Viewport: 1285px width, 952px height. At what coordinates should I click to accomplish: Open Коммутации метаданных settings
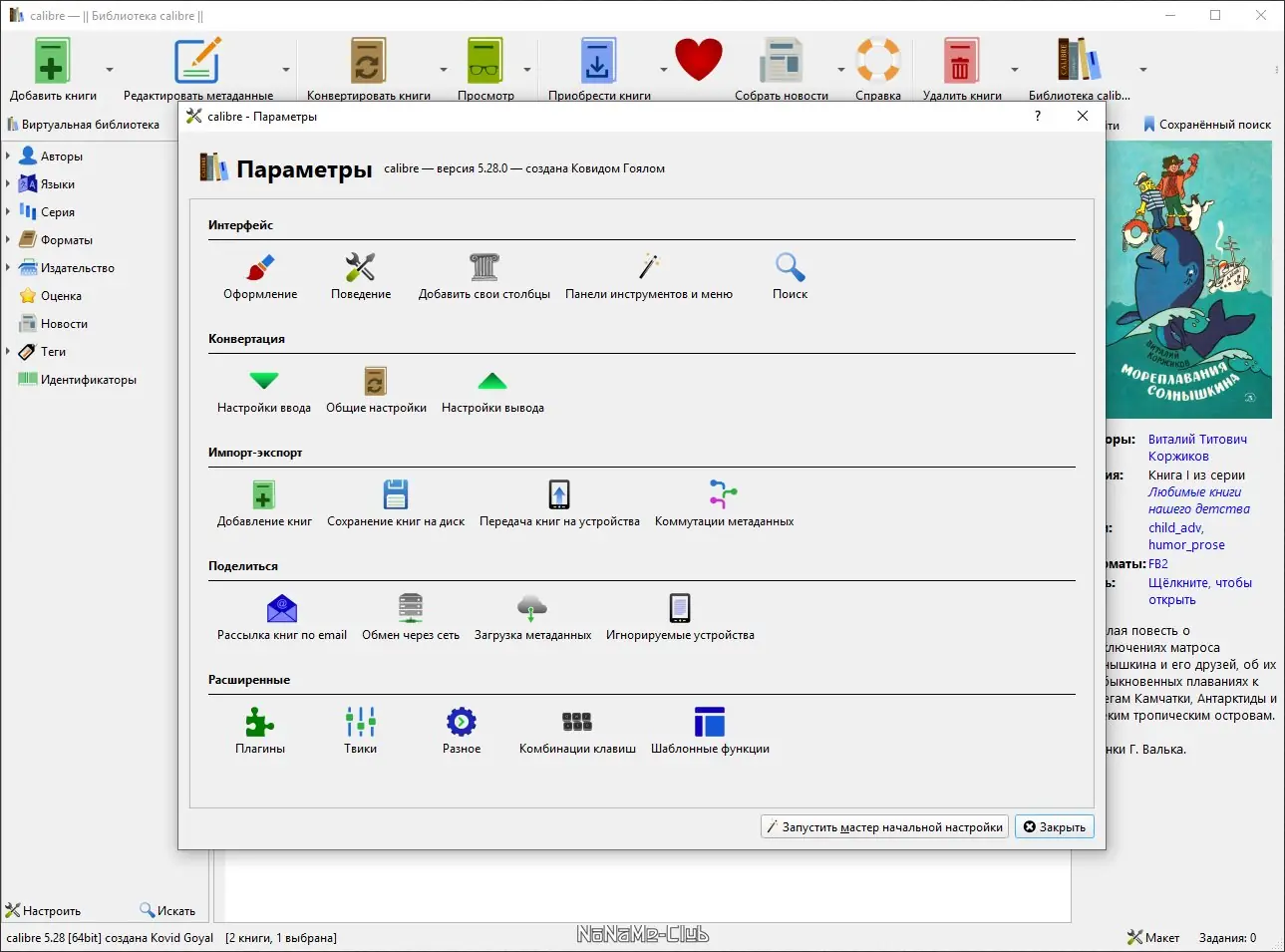pos(724,503)
